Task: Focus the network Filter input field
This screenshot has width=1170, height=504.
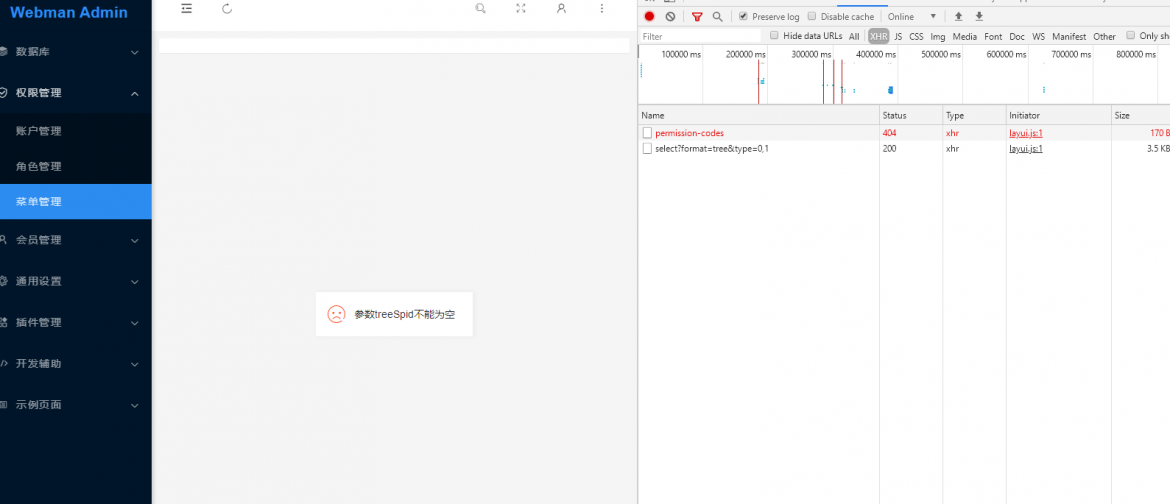Action: [701, 37]
